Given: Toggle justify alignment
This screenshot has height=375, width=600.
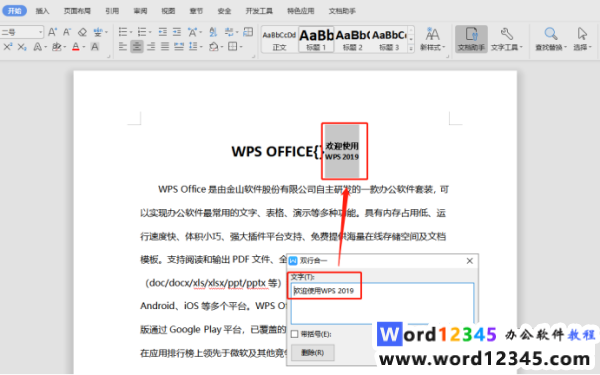Looking at the screenshot, I should 165,47.
